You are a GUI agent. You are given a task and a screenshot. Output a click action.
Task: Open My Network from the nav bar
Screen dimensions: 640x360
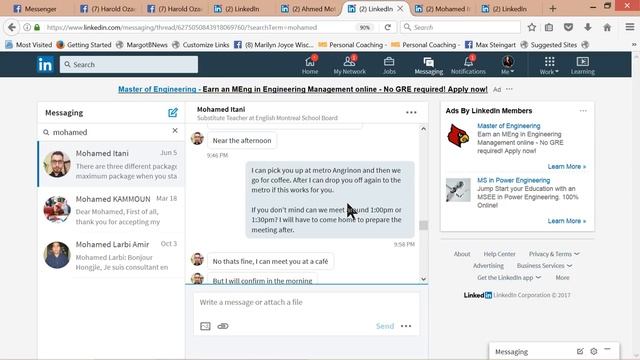click(349, 65)
